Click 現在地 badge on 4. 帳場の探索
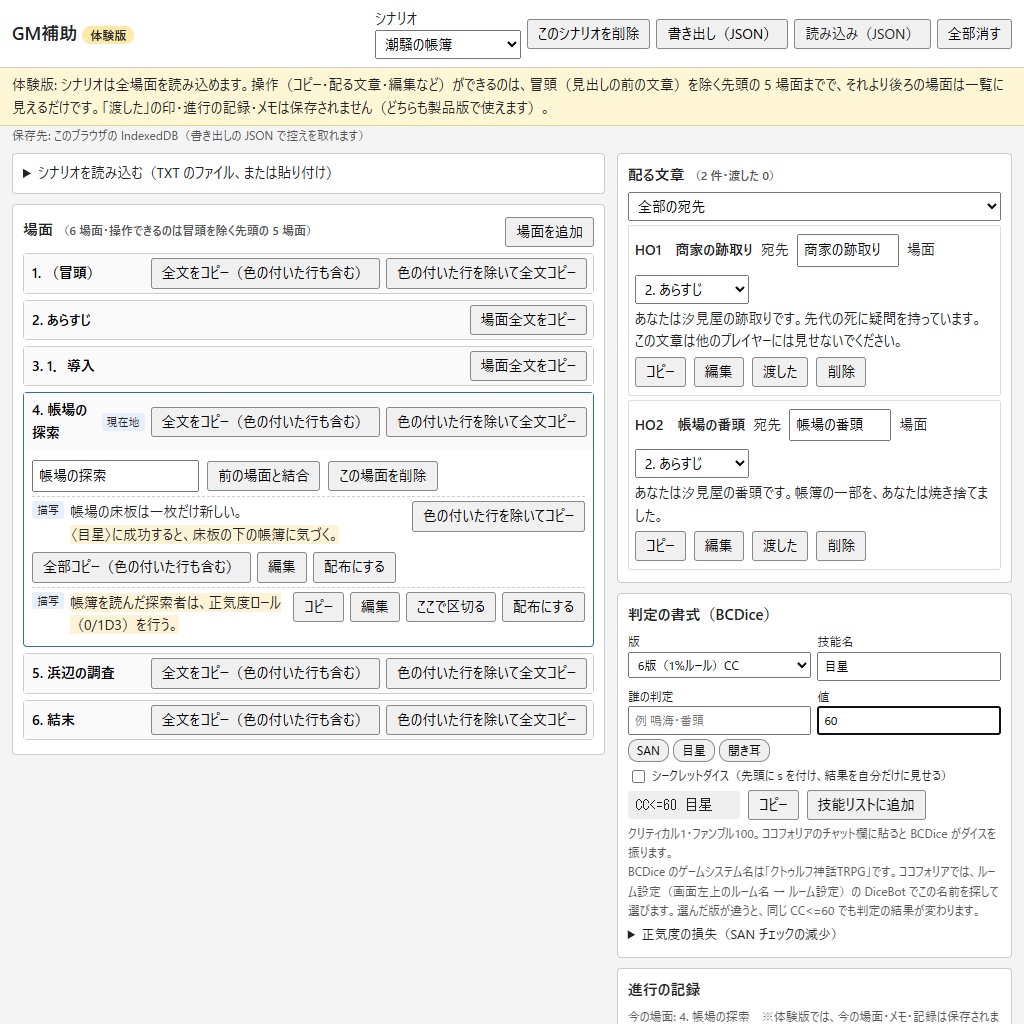 [123, 423]
